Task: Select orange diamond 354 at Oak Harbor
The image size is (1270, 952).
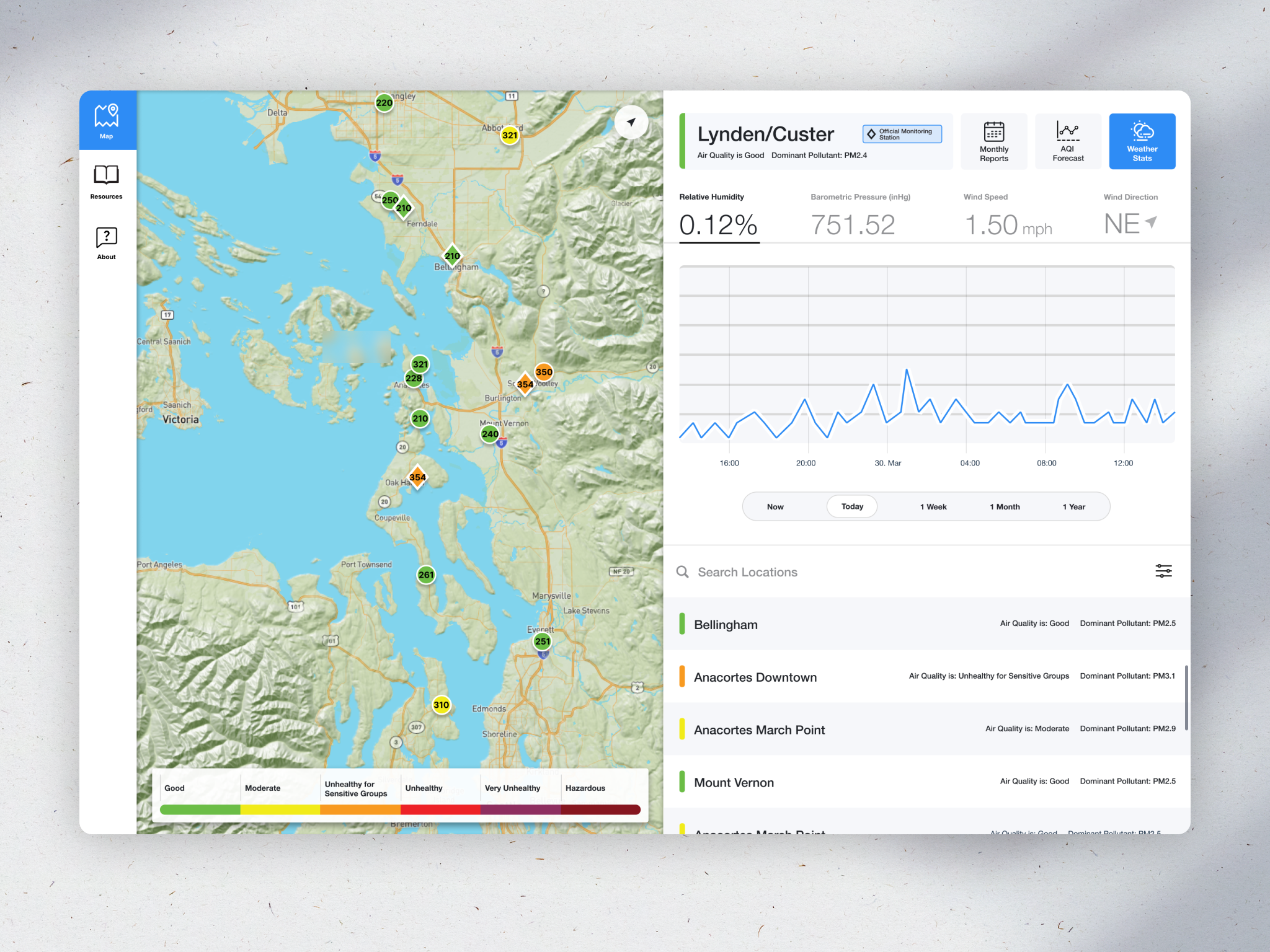Action: click(x=417, y=477)
